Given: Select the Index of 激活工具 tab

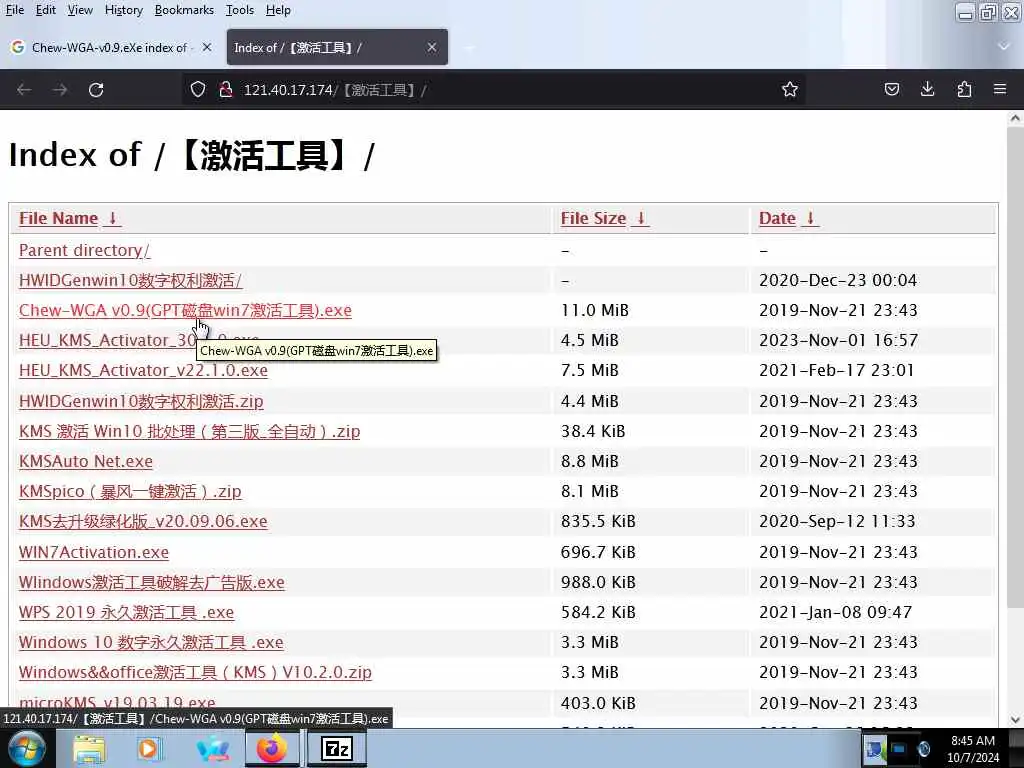Looking at the screenshot, I should 337,47.
